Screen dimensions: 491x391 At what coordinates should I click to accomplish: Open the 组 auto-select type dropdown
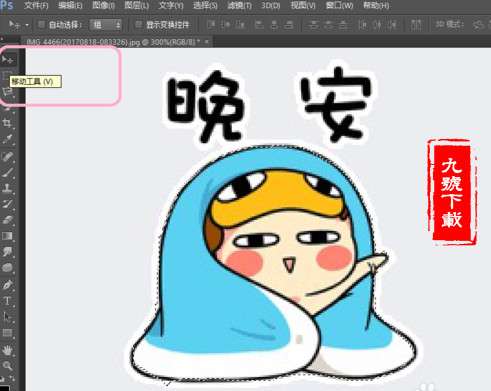tap(105, 25)
